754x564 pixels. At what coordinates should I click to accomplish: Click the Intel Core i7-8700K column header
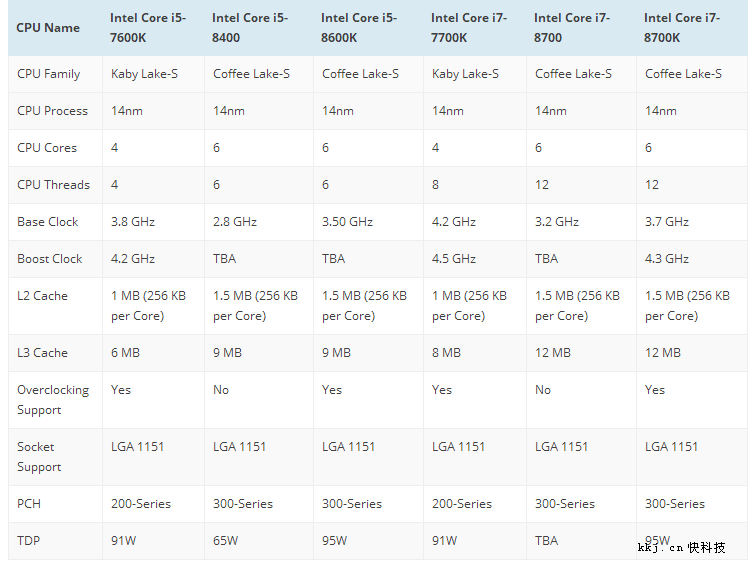[682, 28]
